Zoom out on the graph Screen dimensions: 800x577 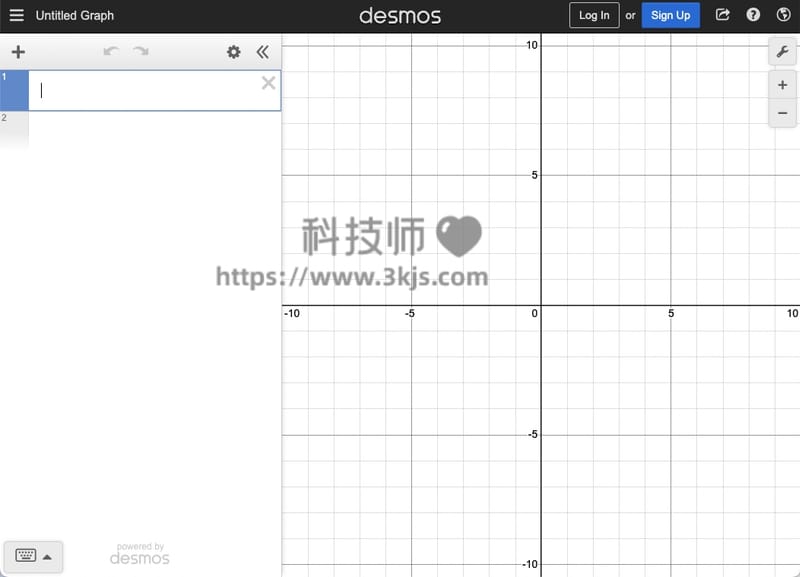(782, 113)
